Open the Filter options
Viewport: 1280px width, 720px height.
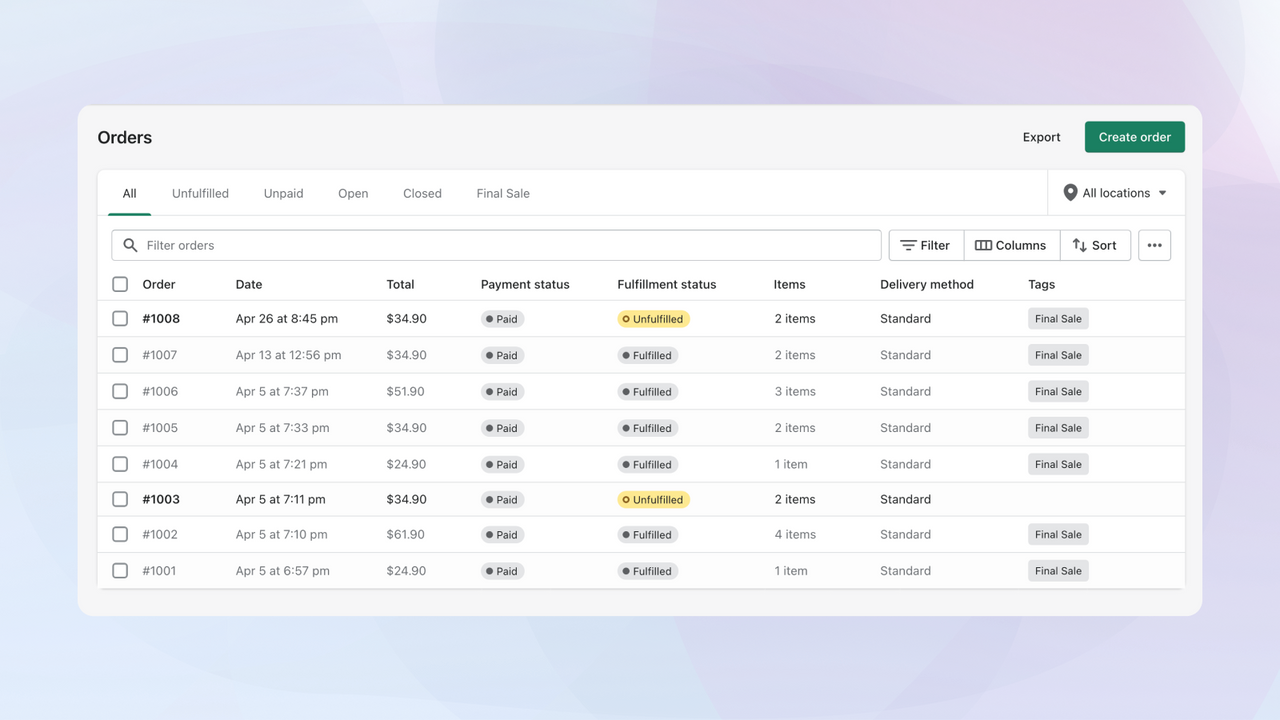pos(925,245)
